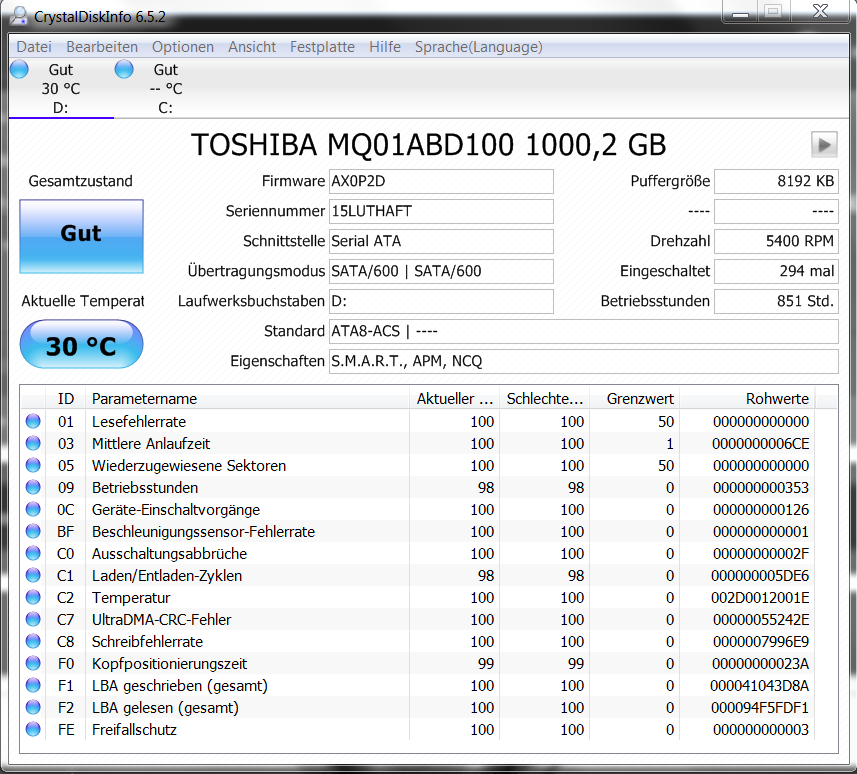Click the CrystalDiskInfo app icon in title bar
Image resolution: width=857 pixels, height=774 pixels.
tap(17, 15)
